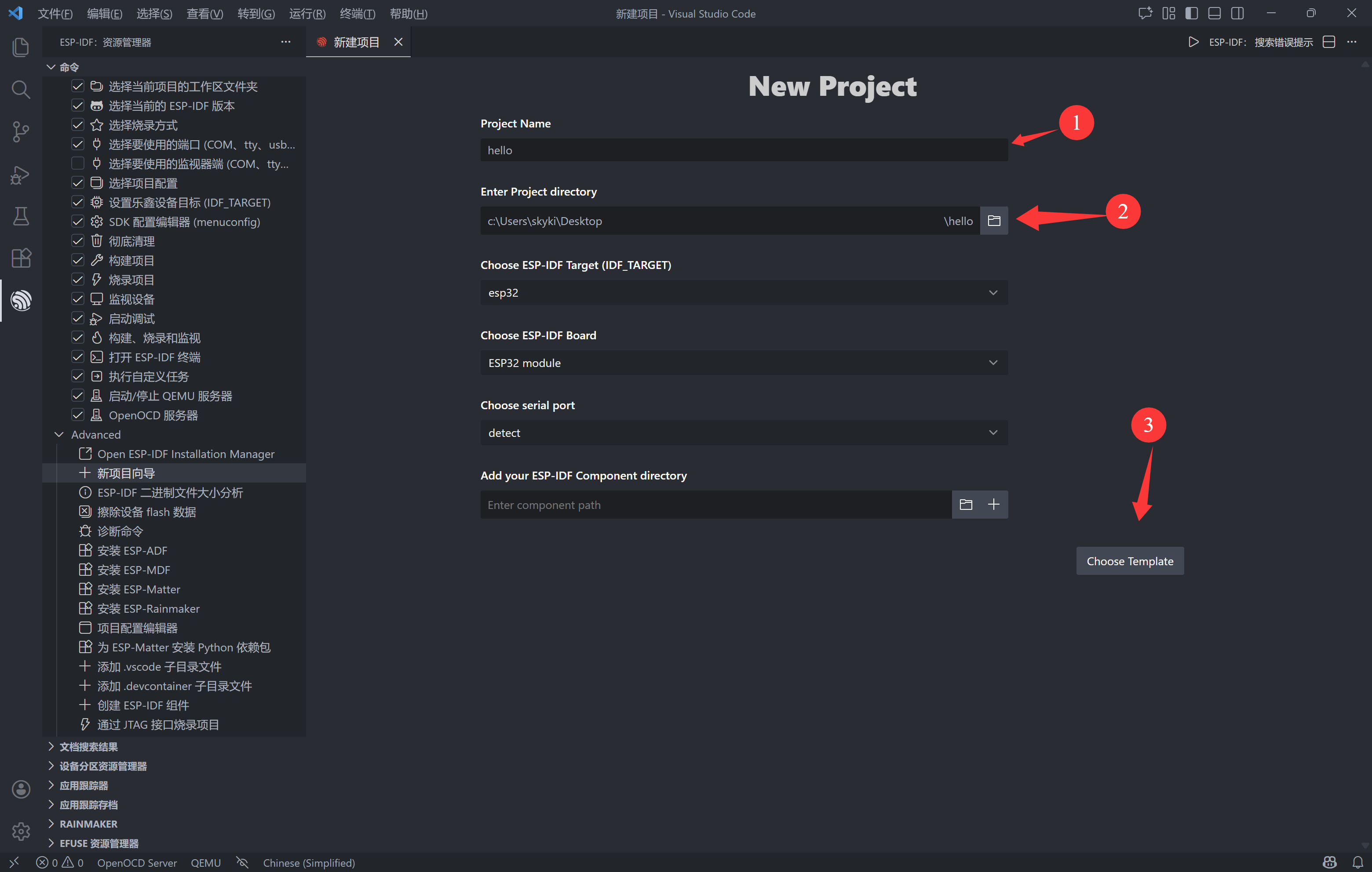The width and height of the screenshot is (1372, 872).
Task: Toggle checkbox for 选择当前项目的工作区文件夹
Action: [77, 86]
